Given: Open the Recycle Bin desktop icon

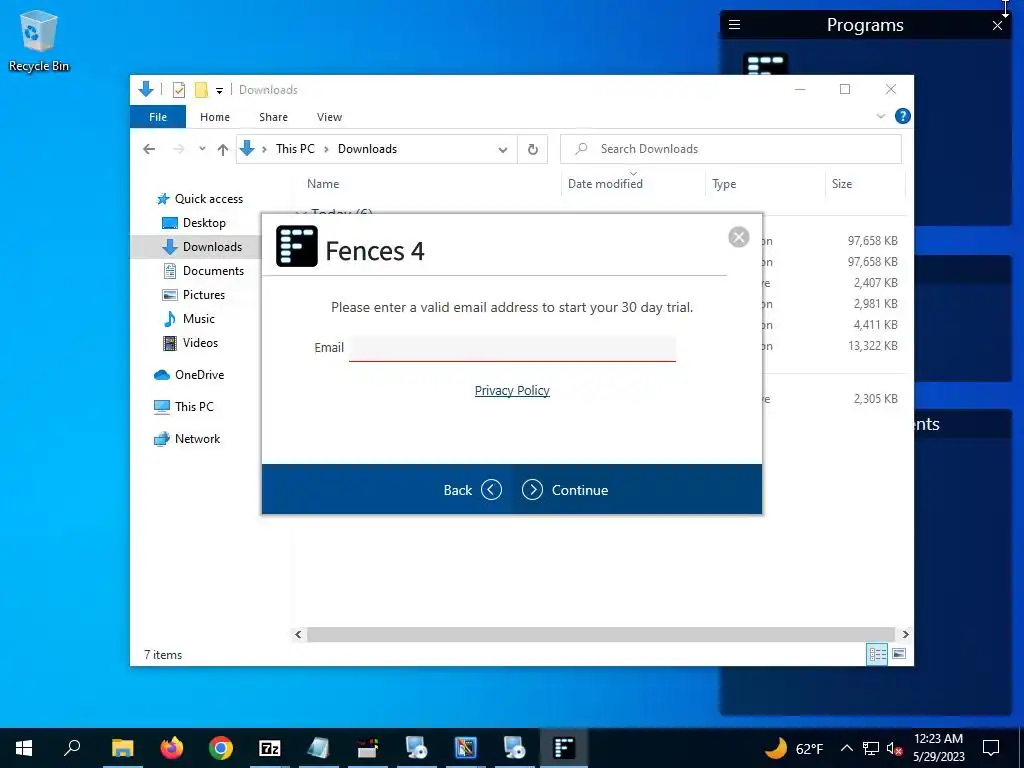Looking at the screenshot, I should 39,42.
